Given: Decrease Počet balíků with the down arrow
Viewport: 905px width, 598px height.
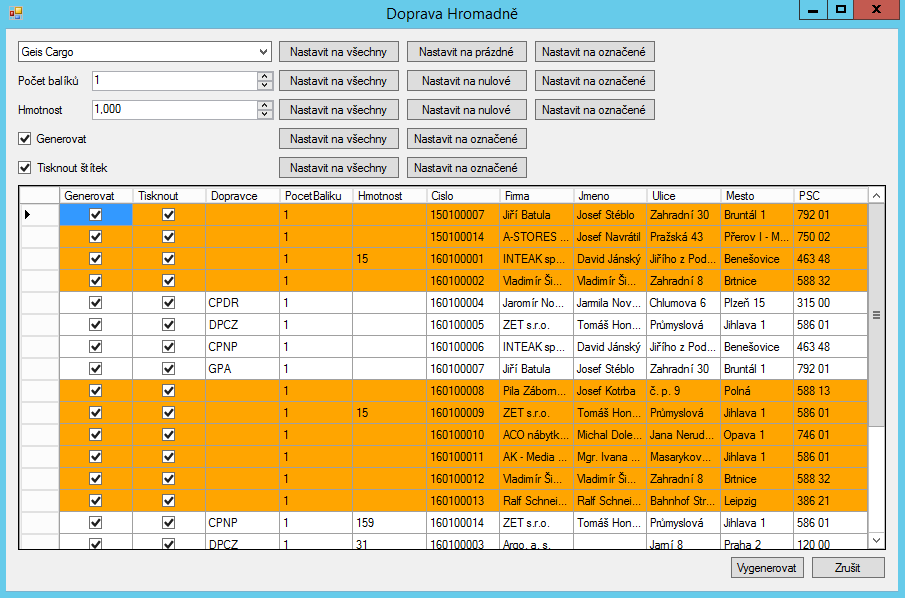Looking at the screenshot, I should coord(264,85).
